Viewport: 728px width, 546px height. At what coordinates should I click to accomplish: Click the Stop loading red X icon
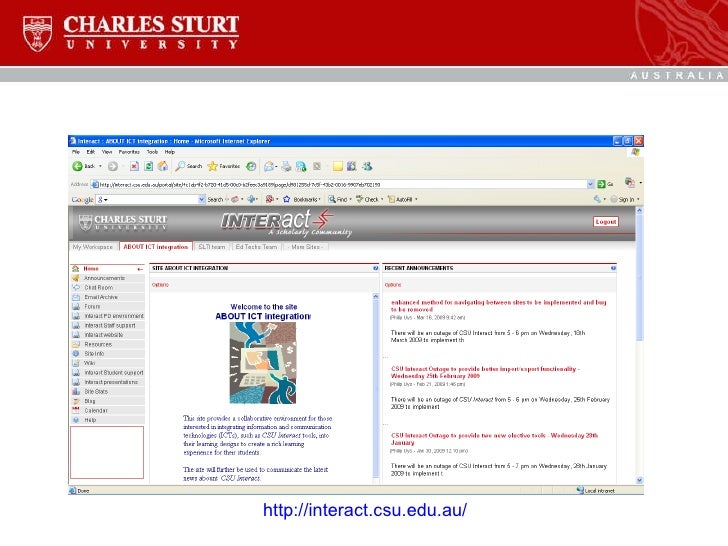pos(134,166)
